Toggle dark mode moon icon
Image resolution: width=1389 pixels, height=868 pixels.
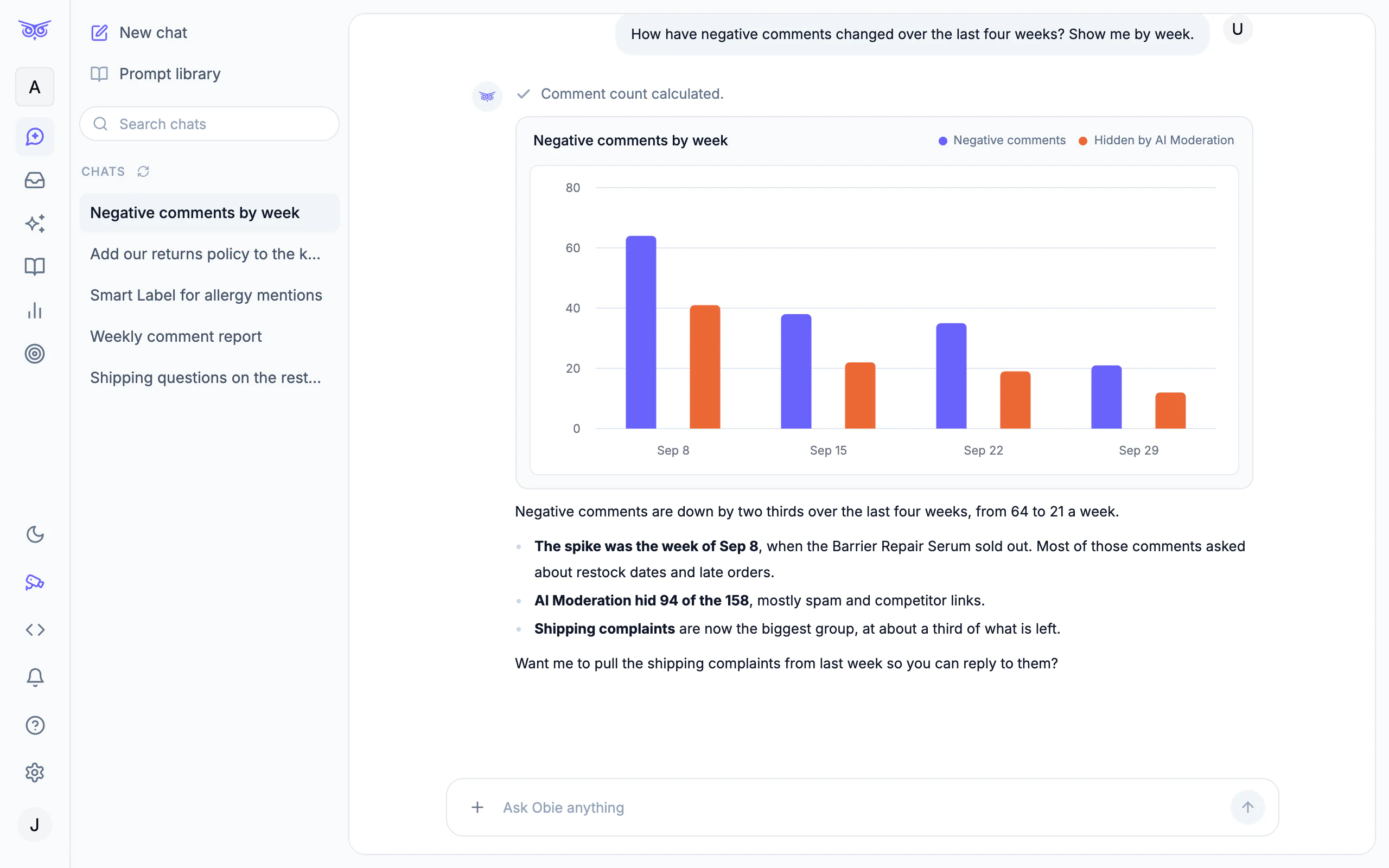coord(35,534)
